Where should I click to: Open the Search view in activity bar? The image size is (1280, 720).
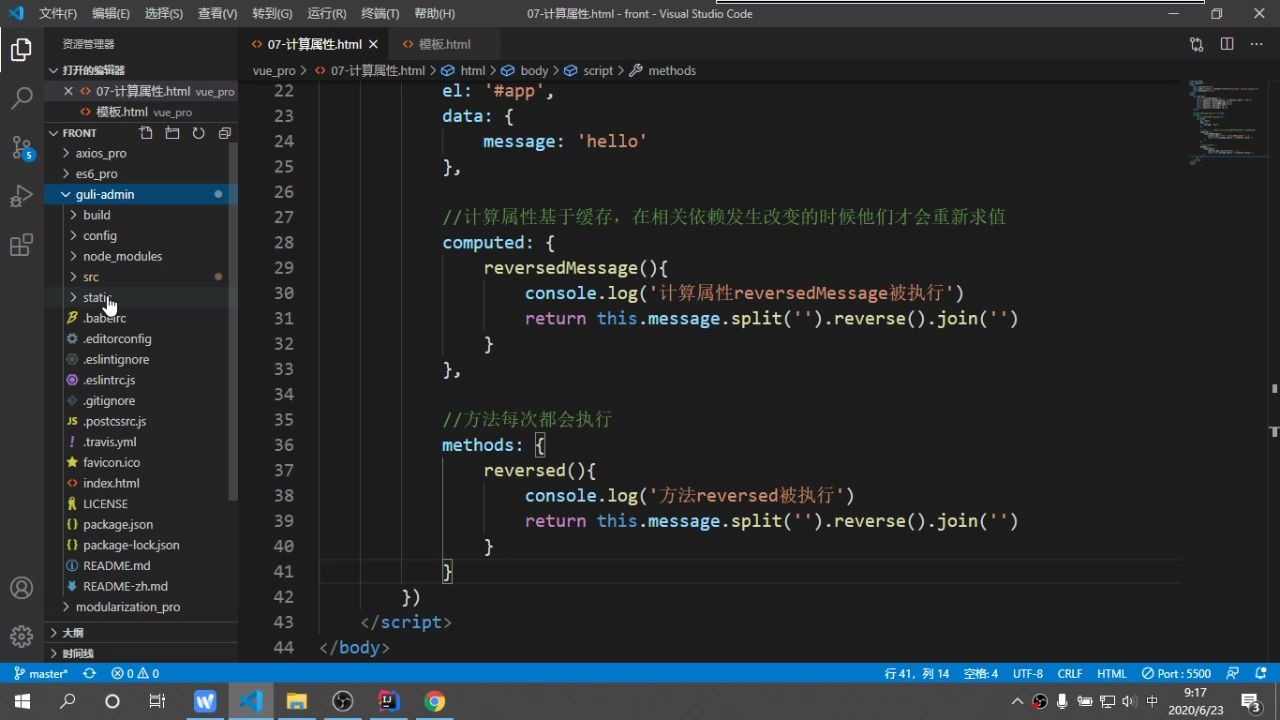(x=21, y=98)
